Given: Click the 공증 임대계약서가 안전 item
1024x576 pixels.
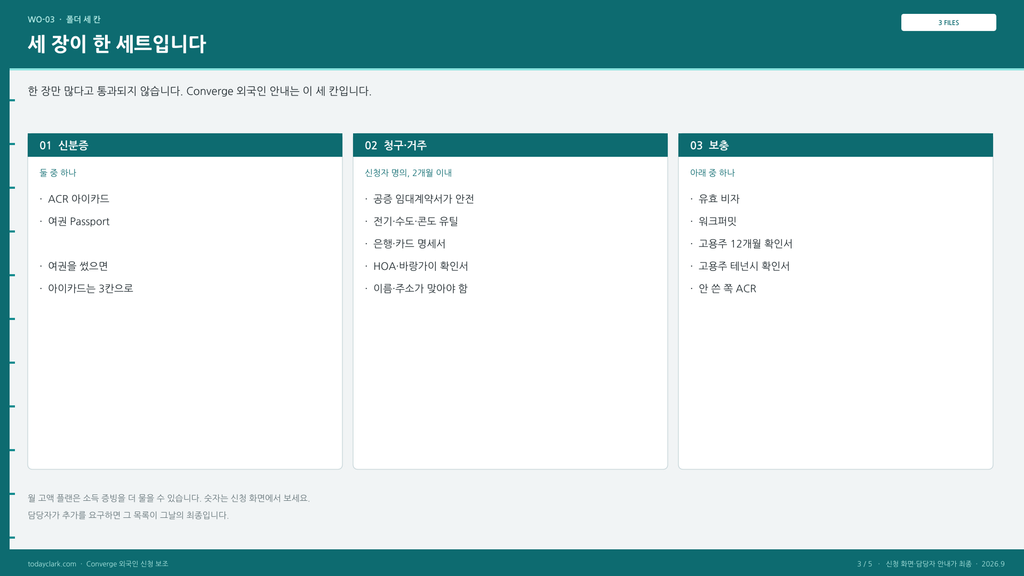Looking at the screenshot, I should tap(423, 199).
